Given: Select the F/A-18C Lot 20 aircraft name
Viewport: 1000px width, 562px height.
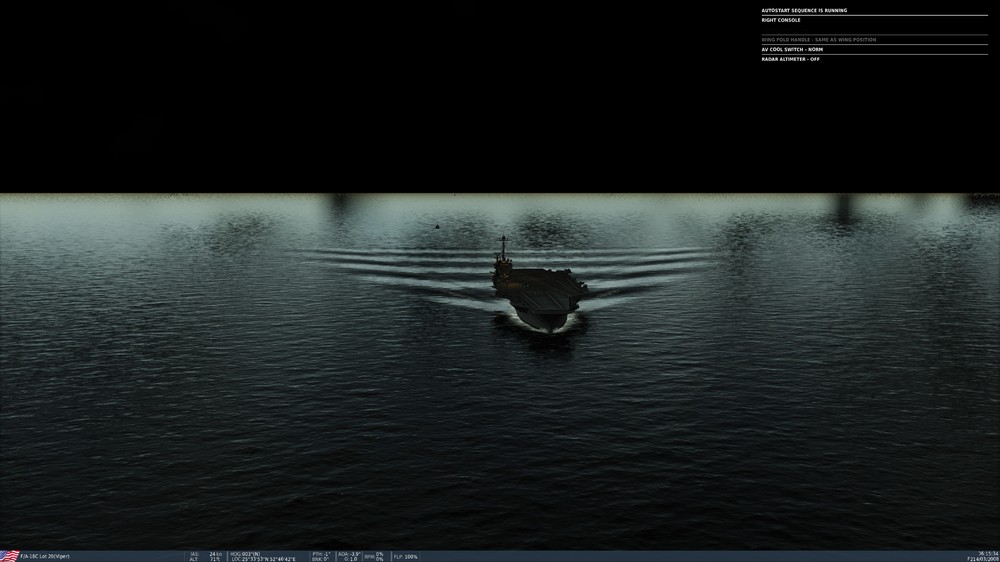Looking at the screenshot, I should tap(45, 556).
